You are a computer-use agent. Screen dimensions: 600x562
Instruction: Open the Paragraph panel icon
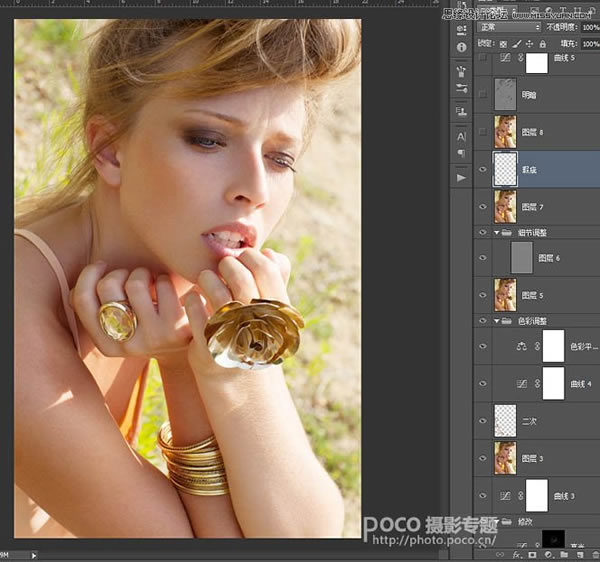(x=461, y=153)
